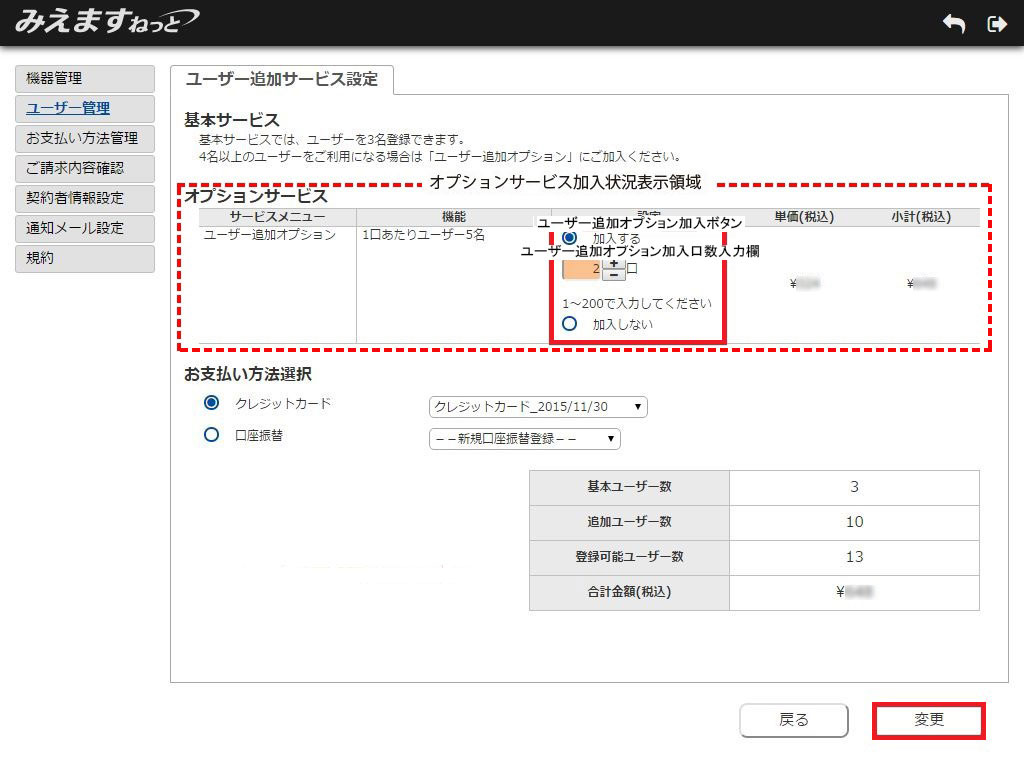
Task: Select the 加入しない radio button
Action: [x=570, y=323]
